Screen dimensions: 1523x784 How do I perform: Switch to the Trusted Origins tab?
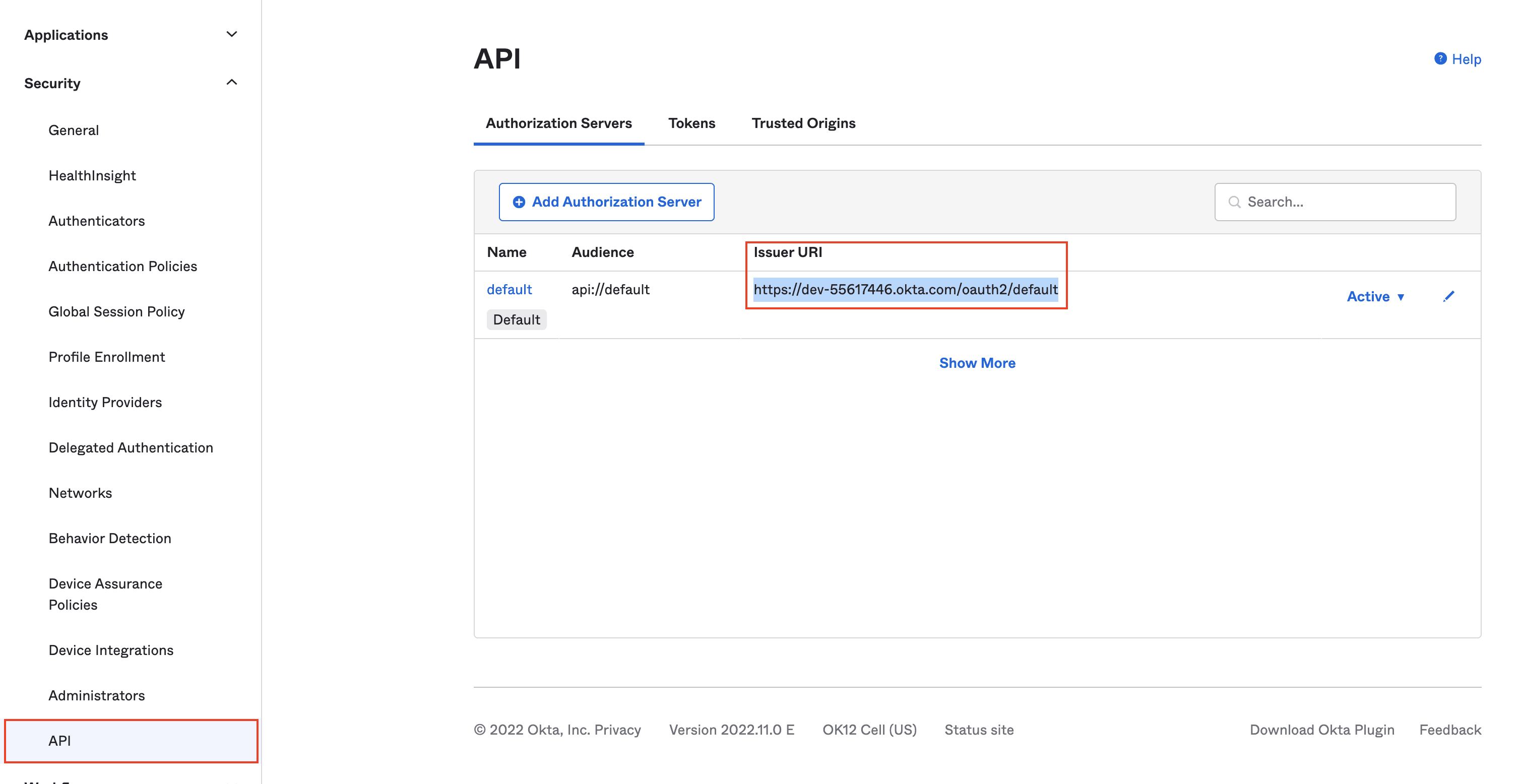coord(803,123)
